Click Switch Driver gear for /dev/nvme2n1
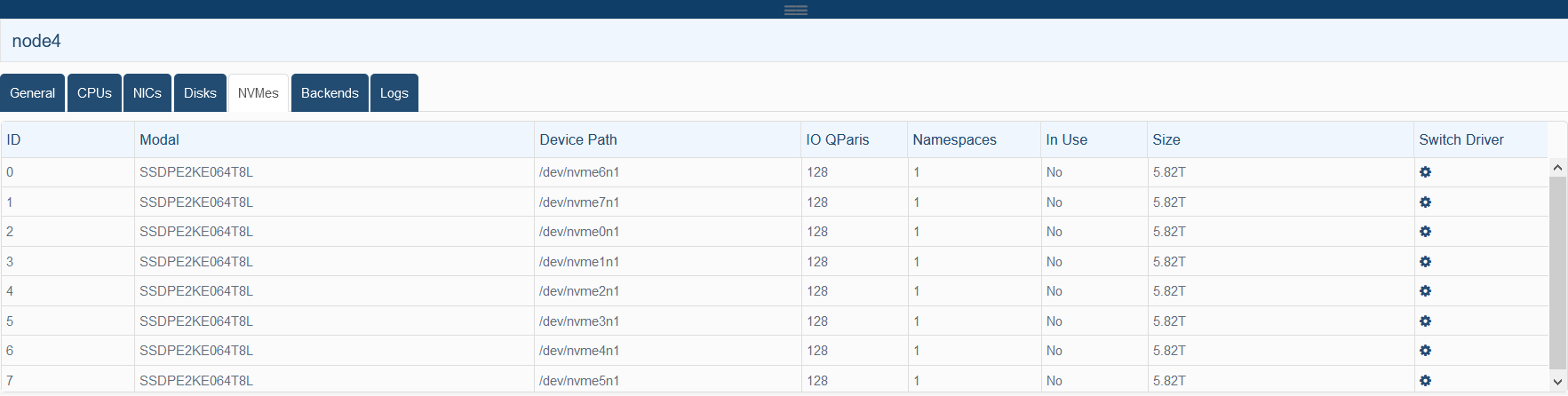Screen dimensions: 1568x396 pos(1425,291)
